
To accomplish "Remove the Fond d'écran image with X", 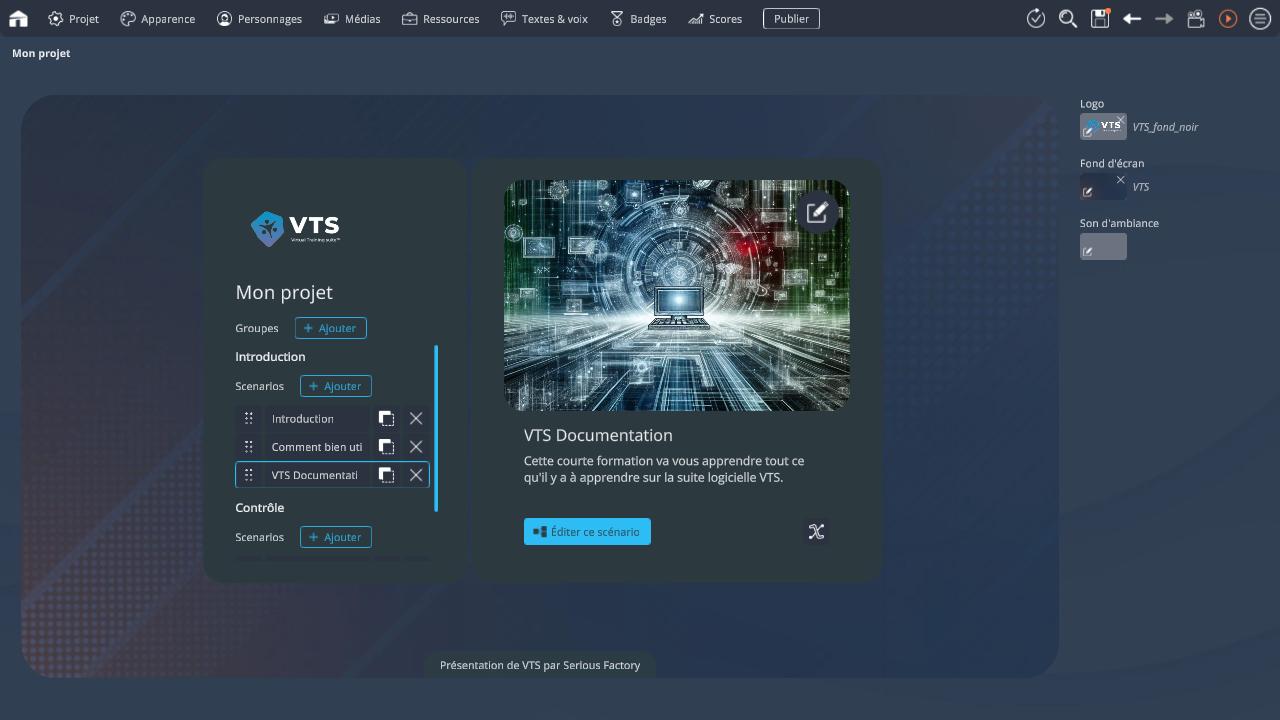I will pyautogui.click(x=1120, y=180).
